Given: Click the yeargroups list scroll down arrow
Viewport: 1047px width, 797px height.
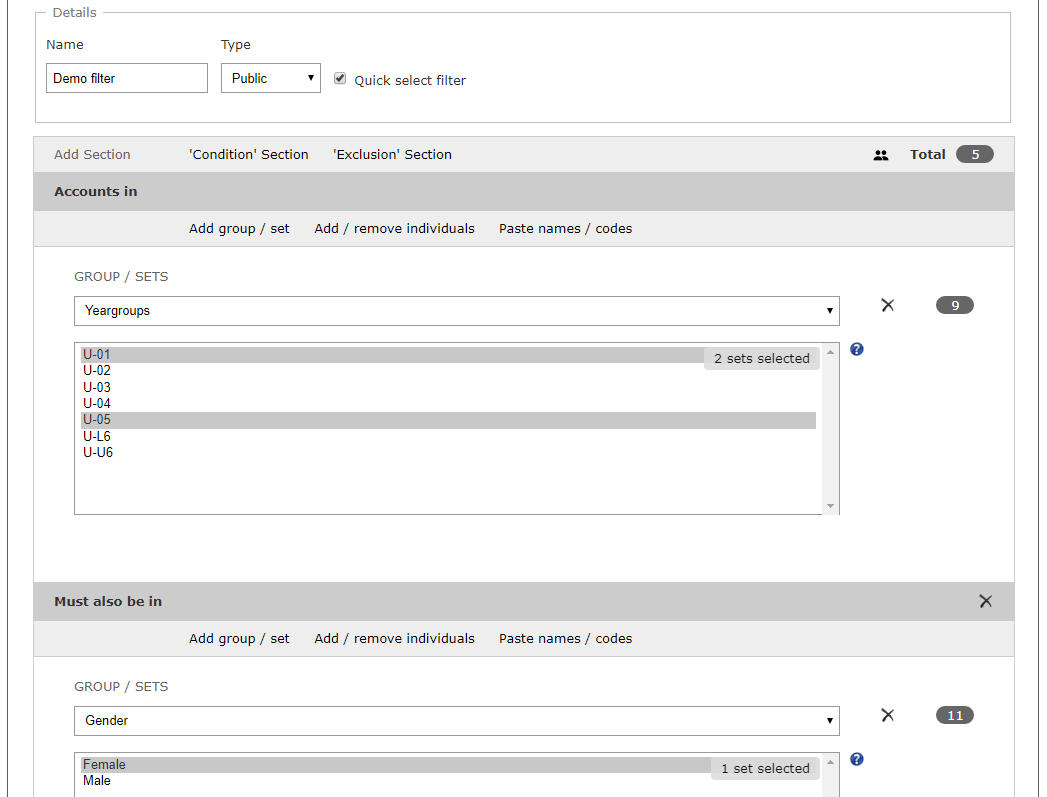Looking at the screenshot, I should (830, 506).
